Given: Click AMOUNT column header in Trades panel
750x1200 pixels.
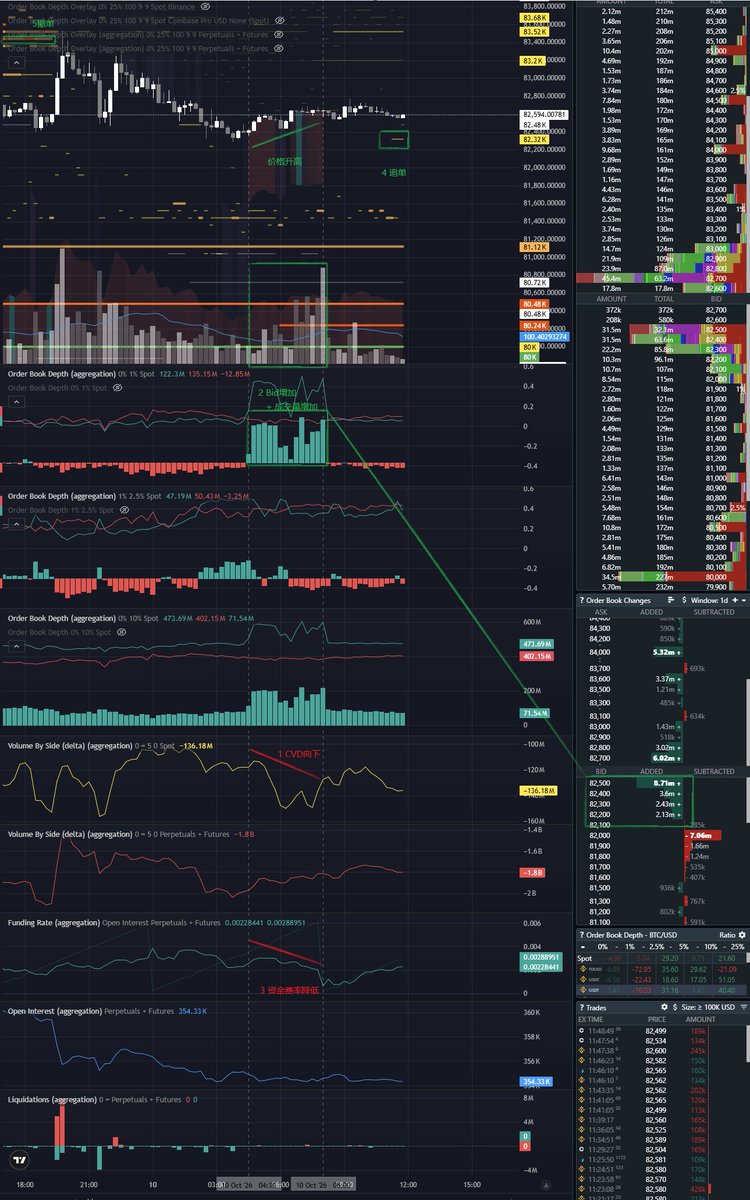Looking at the screenshot, I should tap(700, 1018).
